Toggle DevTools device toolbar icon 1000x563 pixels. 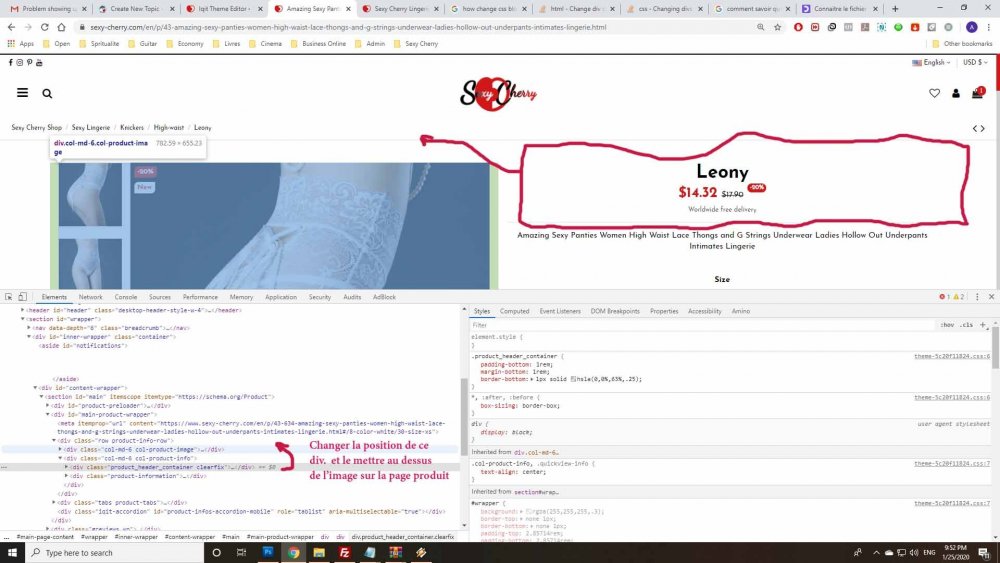pyautogui.click(x=22, y=297)
